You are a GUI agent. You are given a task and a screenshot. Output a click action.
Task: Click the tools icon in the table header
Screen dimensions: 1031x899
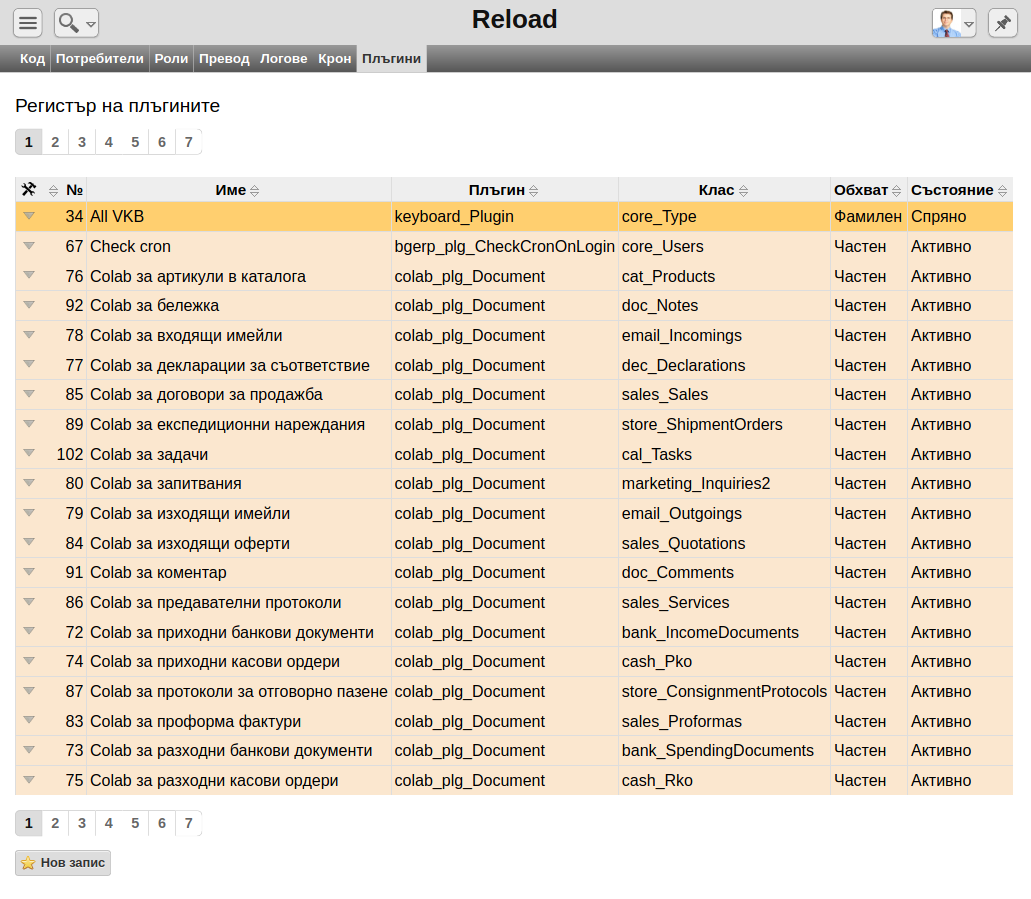click(x=29, y=190)
